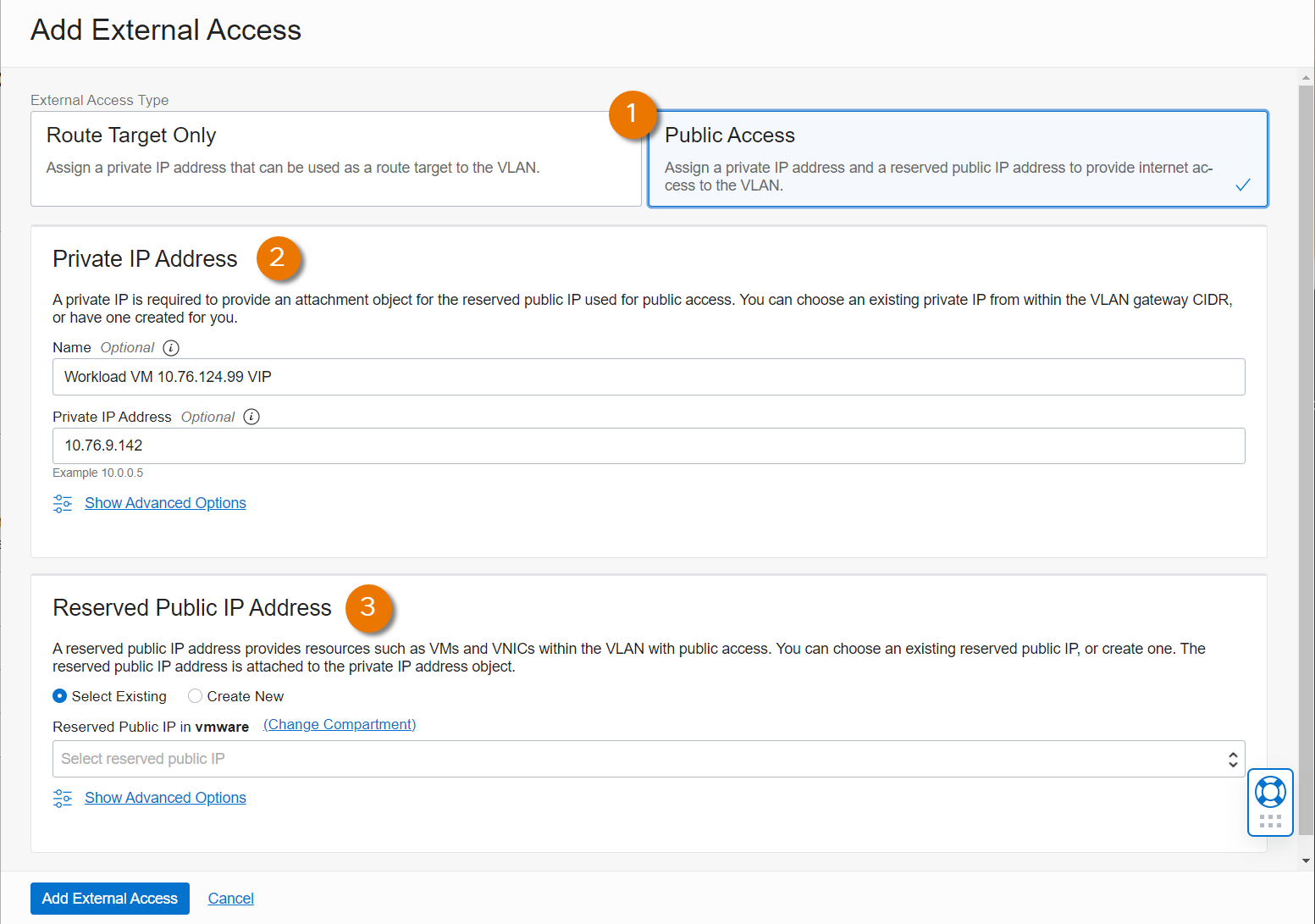Expand Show Advanced Options for private IP
Screen dimensions: 1315x924
(165, 503)
